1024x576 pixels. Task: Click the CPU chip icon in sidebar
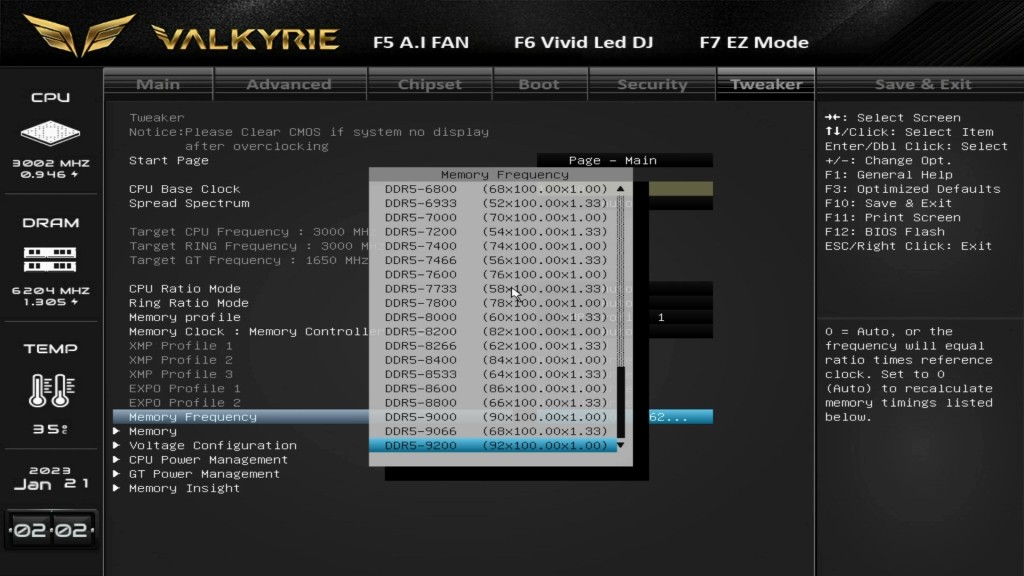[x=50, y=132]
